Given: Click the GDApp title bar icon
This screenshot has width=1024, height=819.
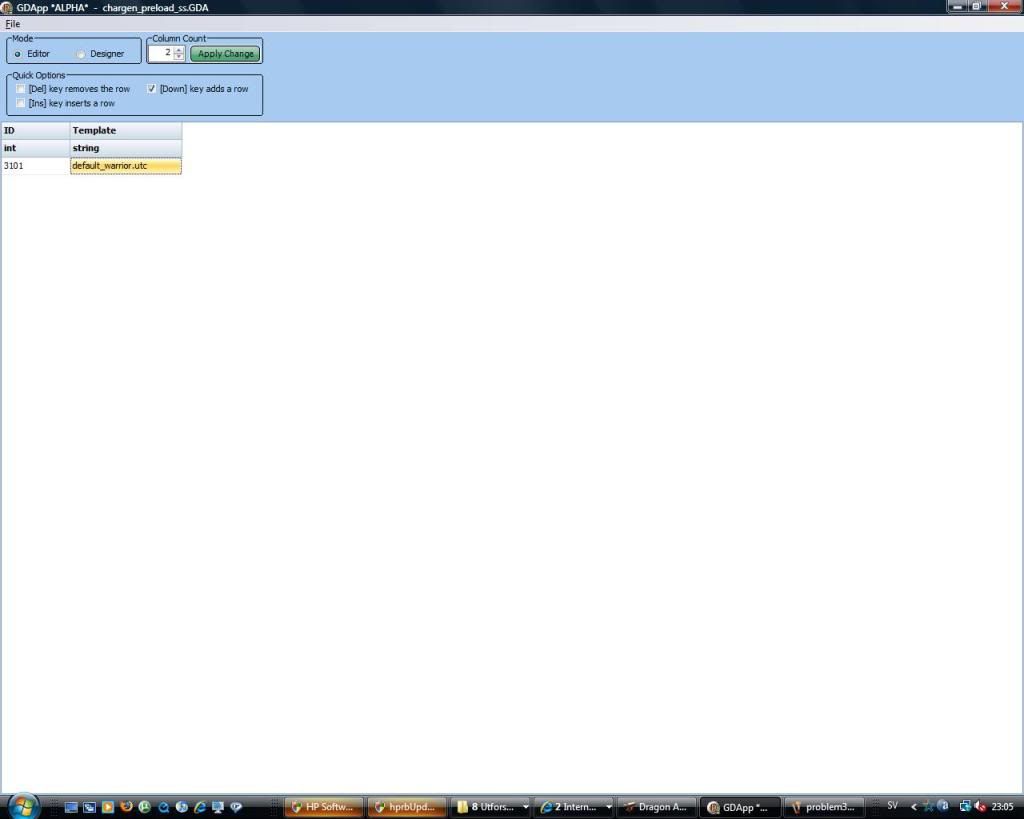Looking at the screenshot, I should click(7, 7).
